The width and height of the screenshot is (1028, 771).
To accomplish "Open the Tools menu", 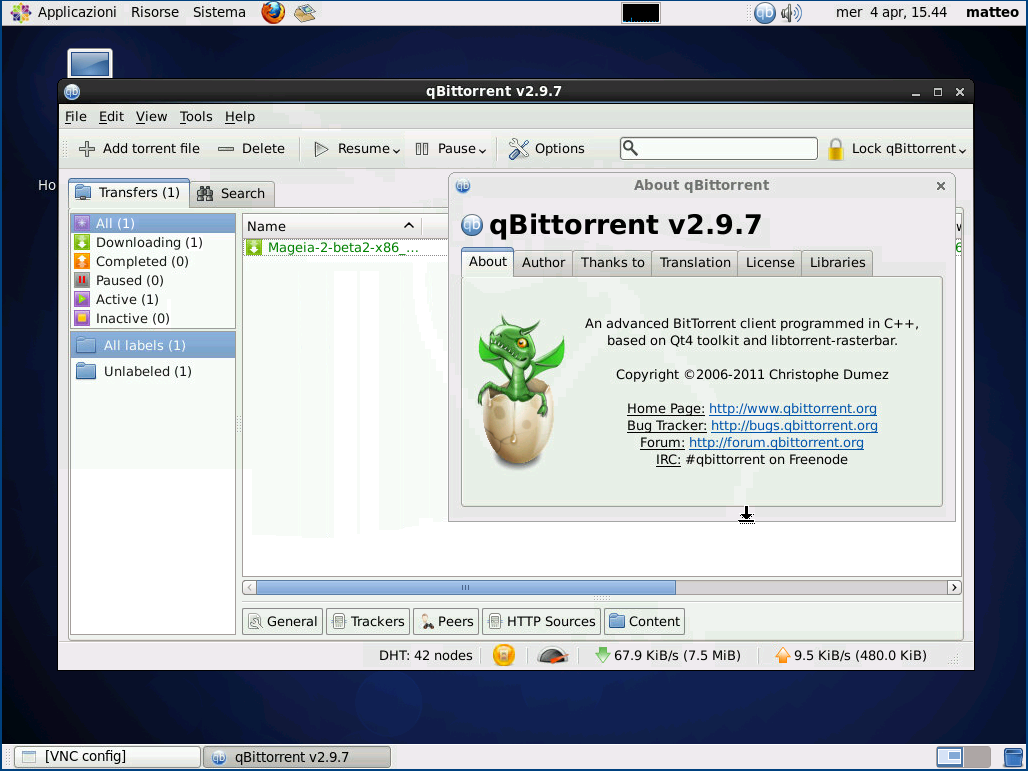I will [x=196, y=117].
